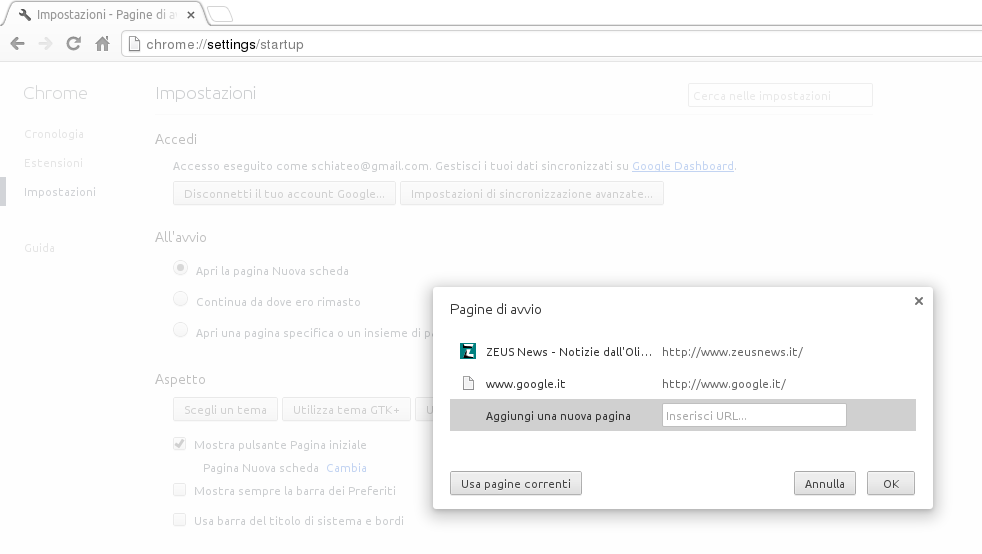
Task: Click 'Disconnetti il tuo account Google' button
Action: click(284, 193)
